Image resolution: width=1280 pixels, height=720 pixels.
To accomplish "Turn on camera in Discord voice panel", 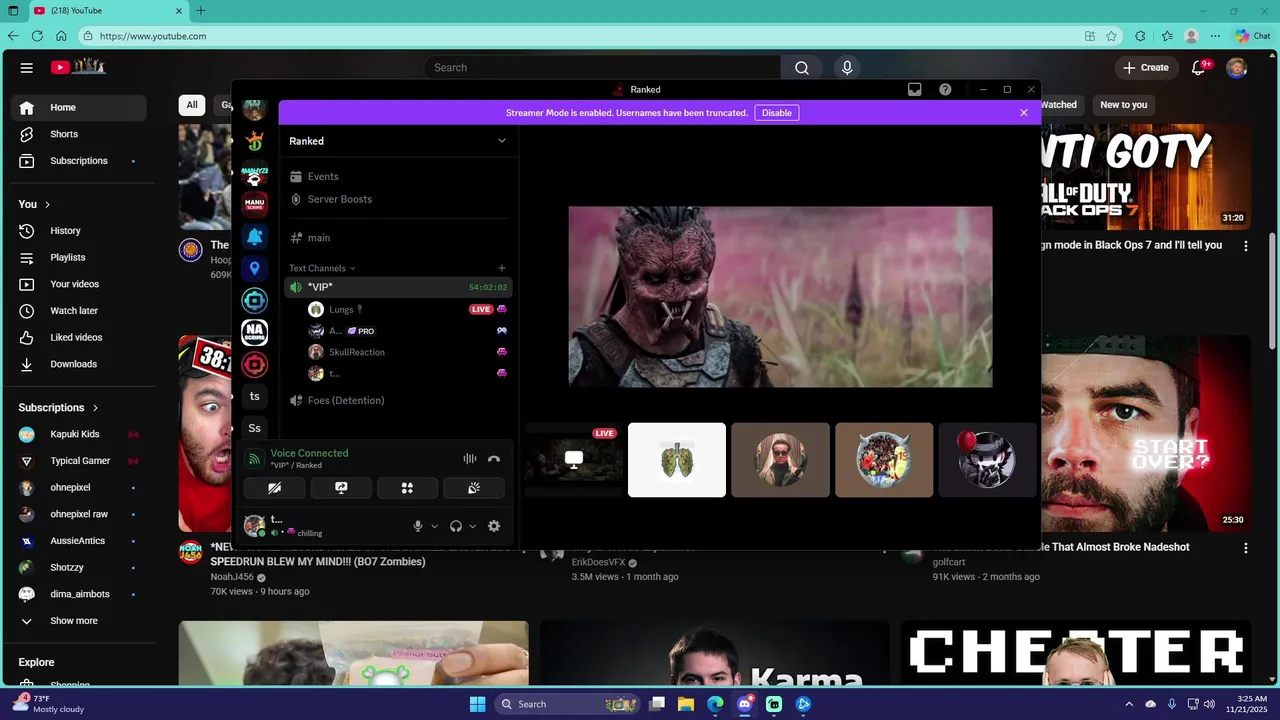I will tap(274, 488).
